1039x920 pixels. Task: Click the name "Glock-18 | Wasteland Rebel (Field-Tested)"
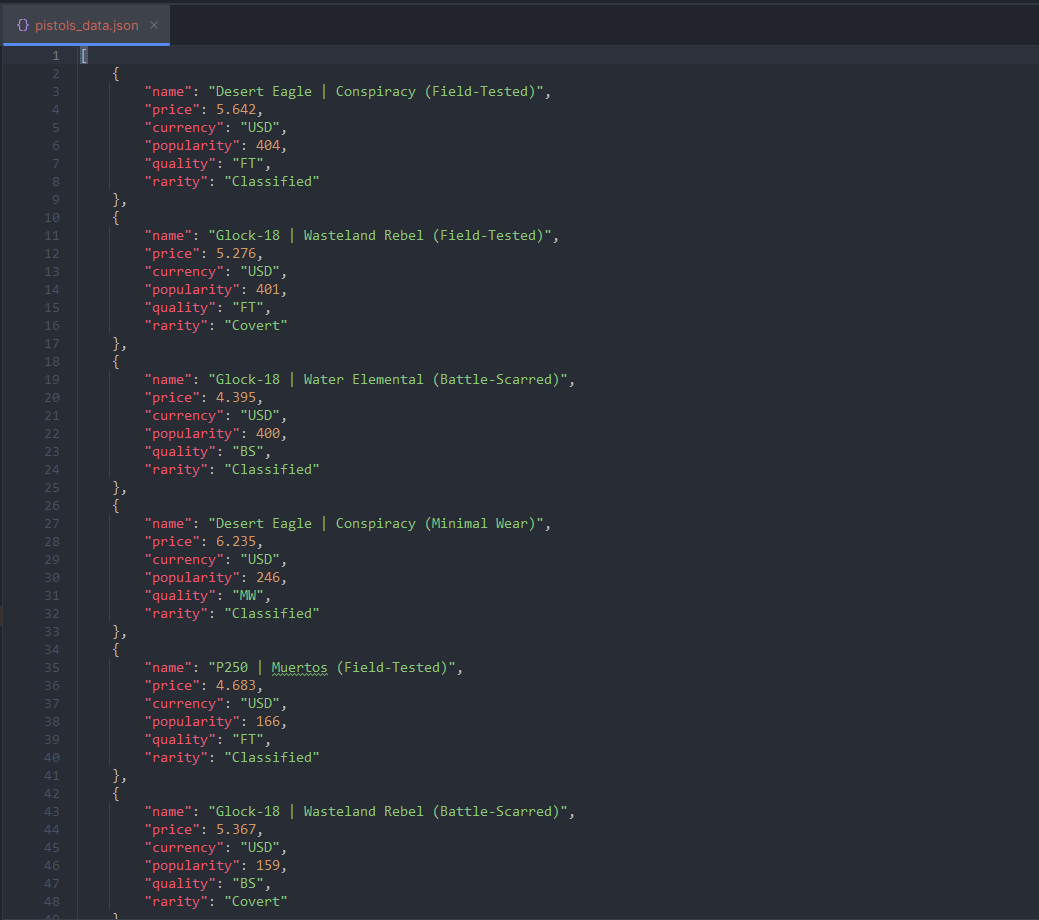(x=380, y=235)
